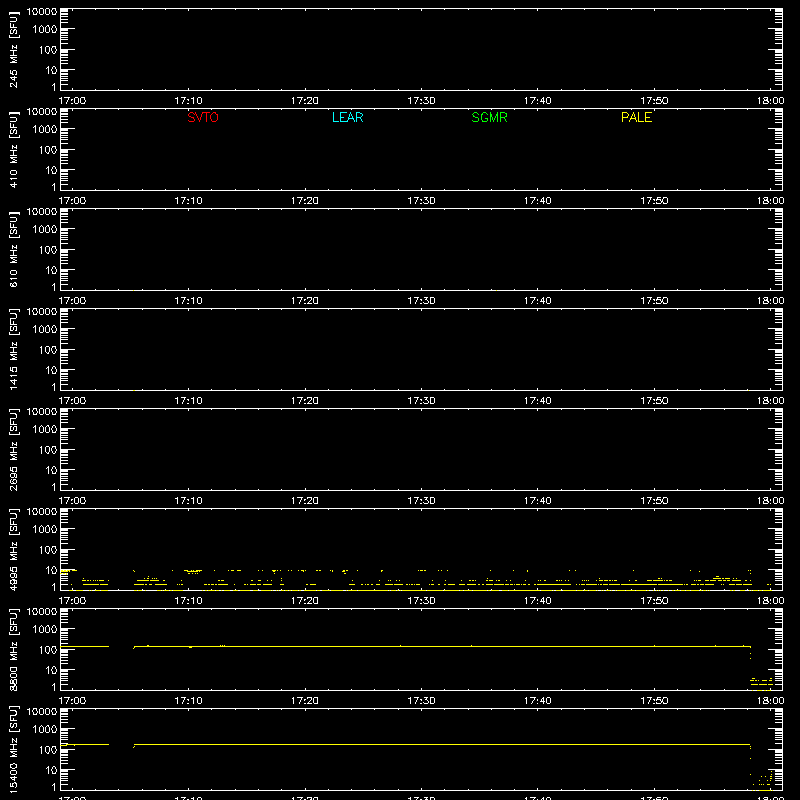
Task: Click 18:00 tick label under 8800 MHz panel
Action: (x=770, y=701)
